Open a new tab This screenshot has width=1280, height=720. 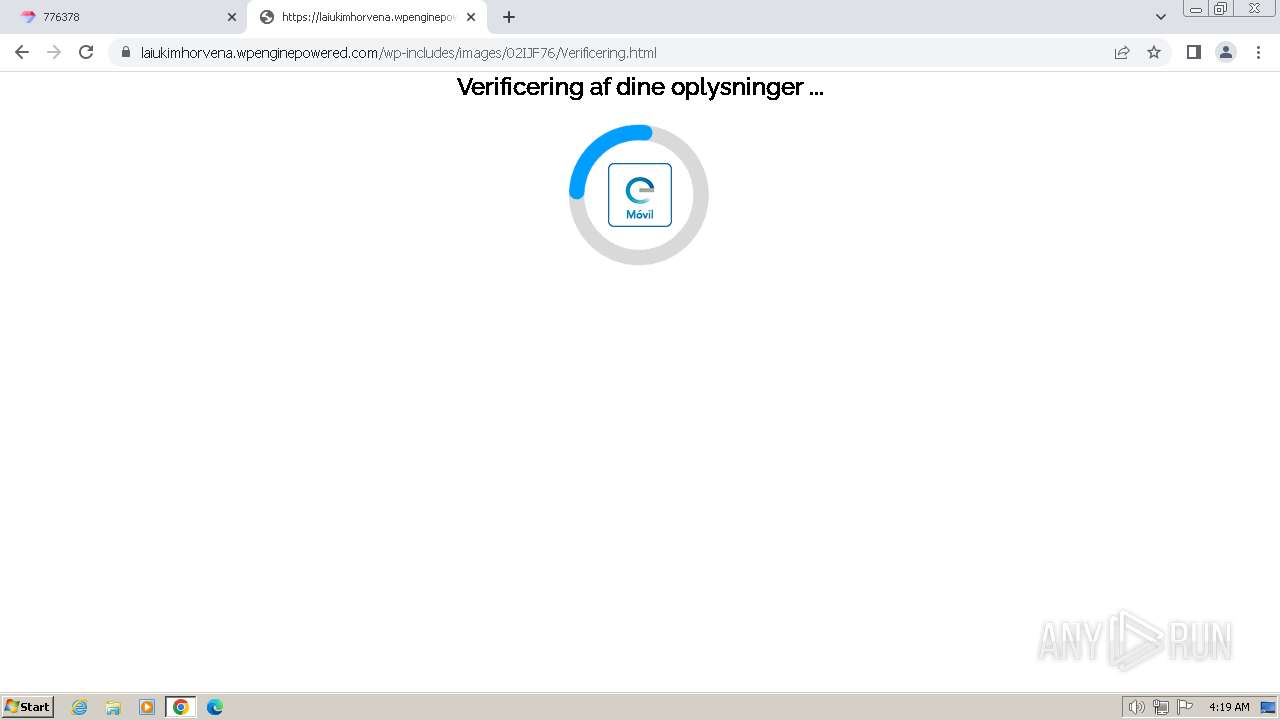click(x=509, y=17)
